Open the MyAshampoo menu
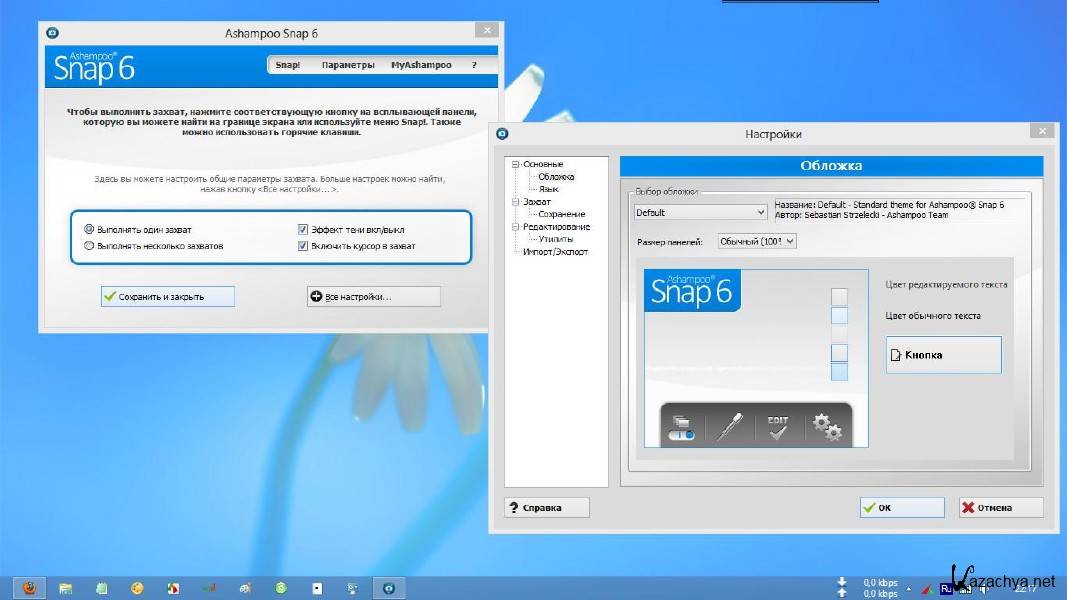Viewport: 1067px width, 600px height. [x=421, y=65]
